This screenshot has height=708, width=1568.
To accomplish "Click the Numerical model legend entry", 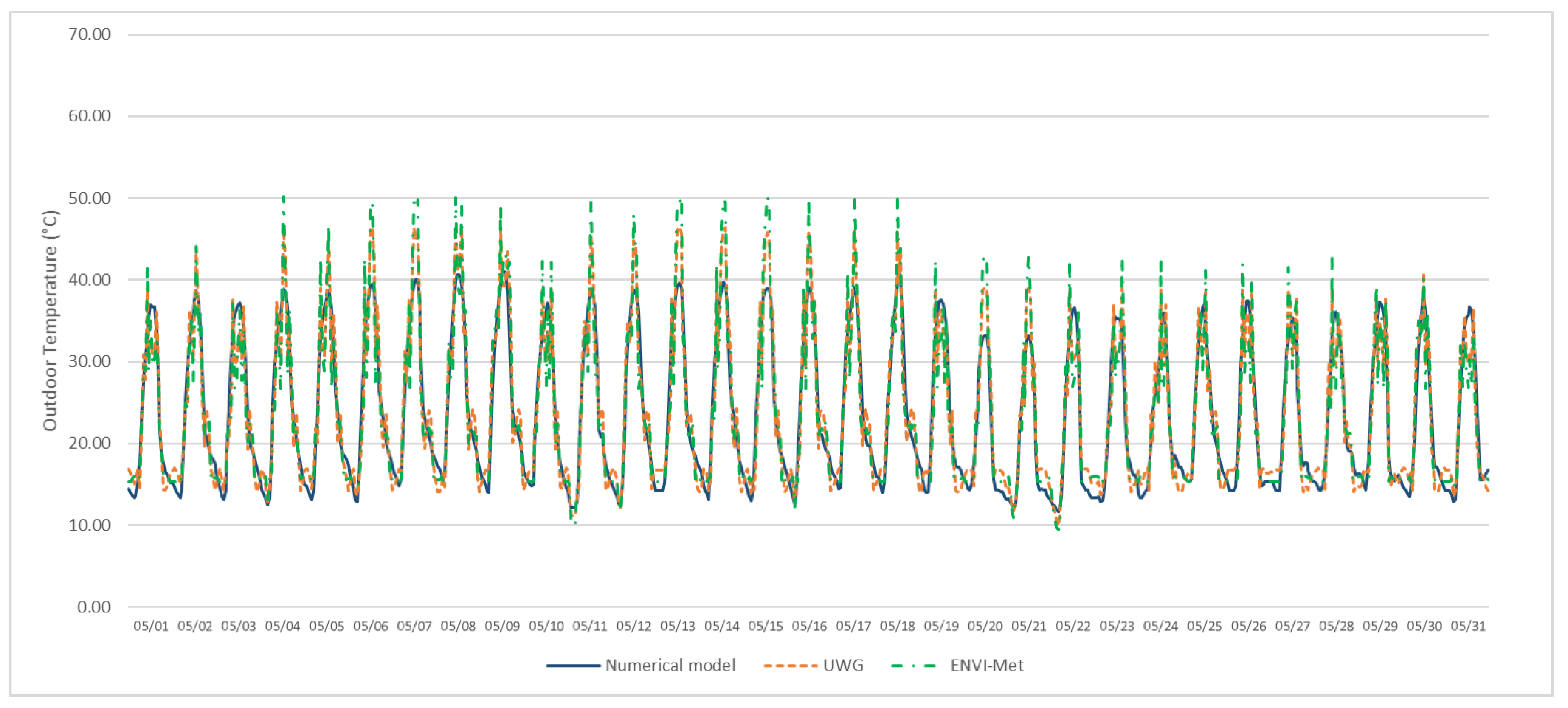I will [x=670, y=666].
